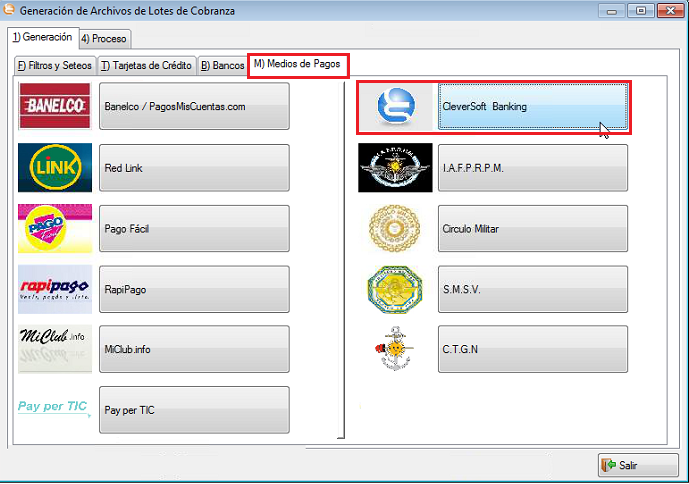Image resolution: width=689 pixels, height=484 pixels.
Task: Switch to the 4) Proceso tab
Action: pos(104,39)
